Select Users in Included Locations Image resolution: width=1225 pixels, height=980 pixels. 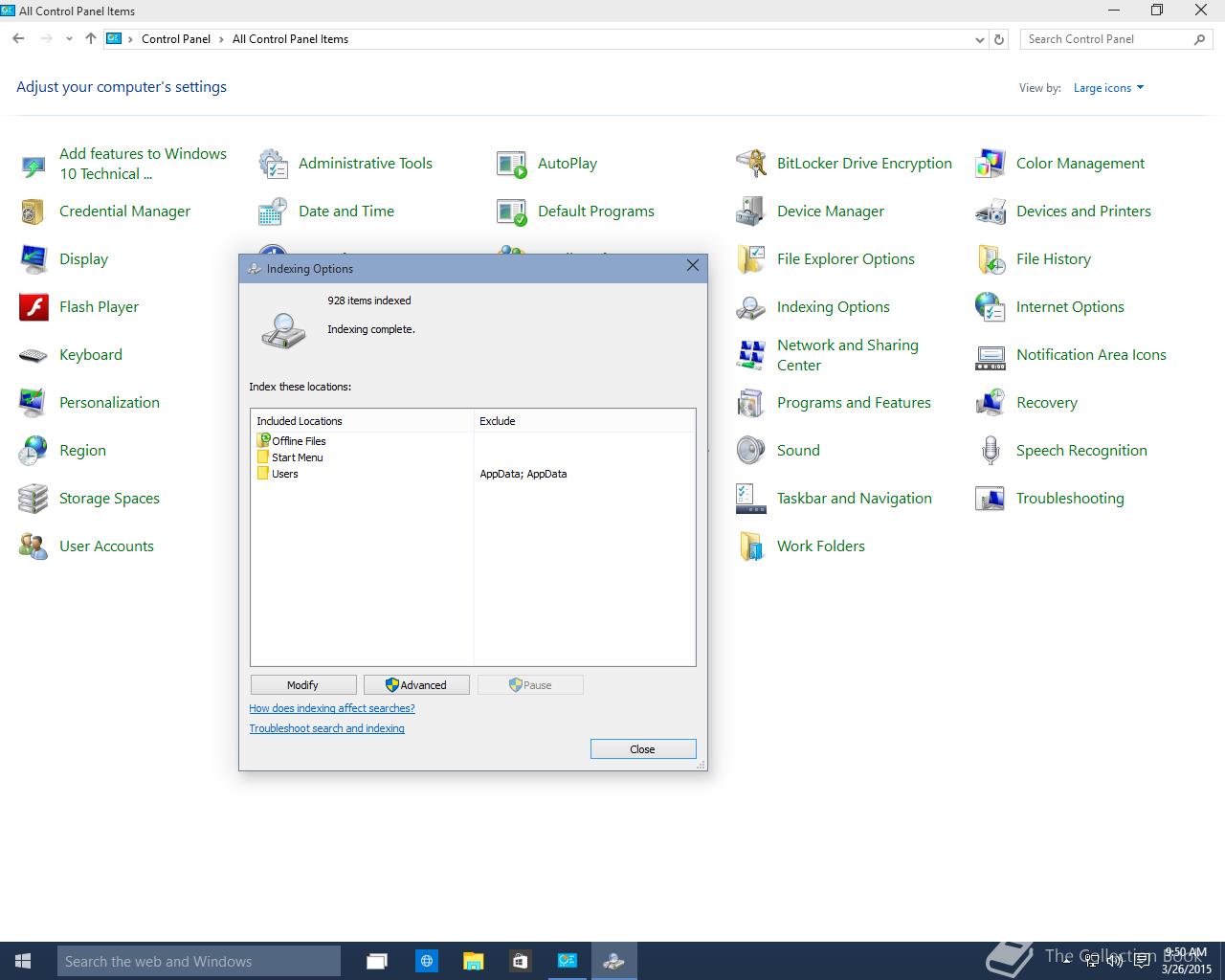[x=278, y=474]
